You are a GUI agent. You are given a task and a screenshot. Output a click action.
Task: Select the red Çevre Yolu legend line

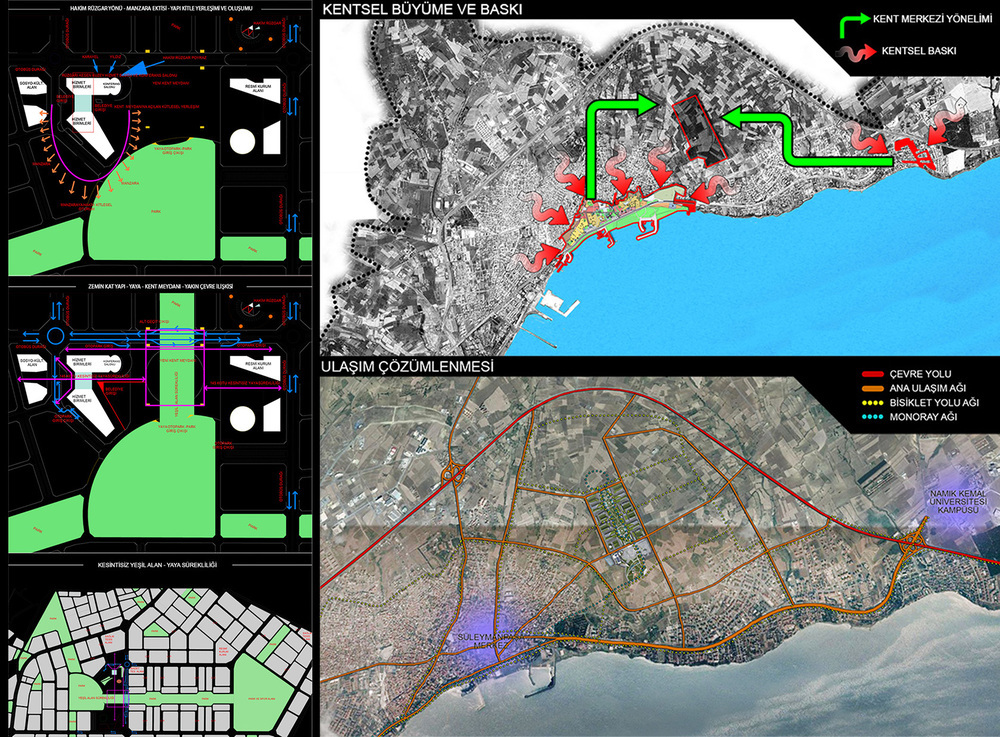coord(872,374)
